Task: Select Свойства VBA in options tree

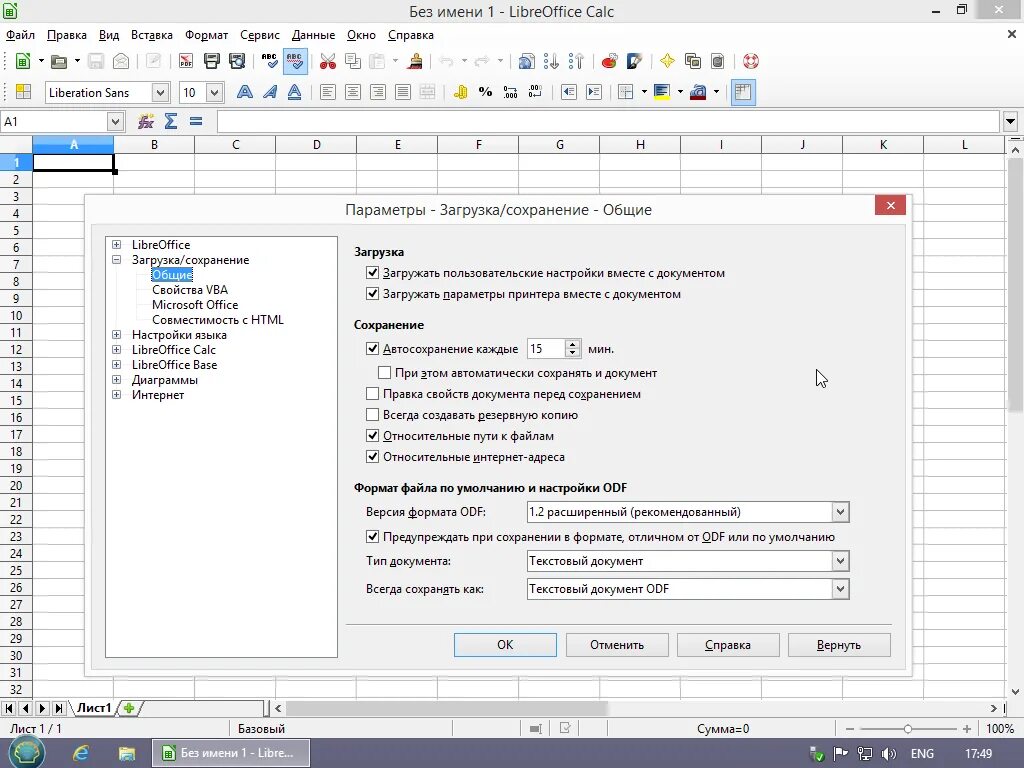Action: (190, 290)
